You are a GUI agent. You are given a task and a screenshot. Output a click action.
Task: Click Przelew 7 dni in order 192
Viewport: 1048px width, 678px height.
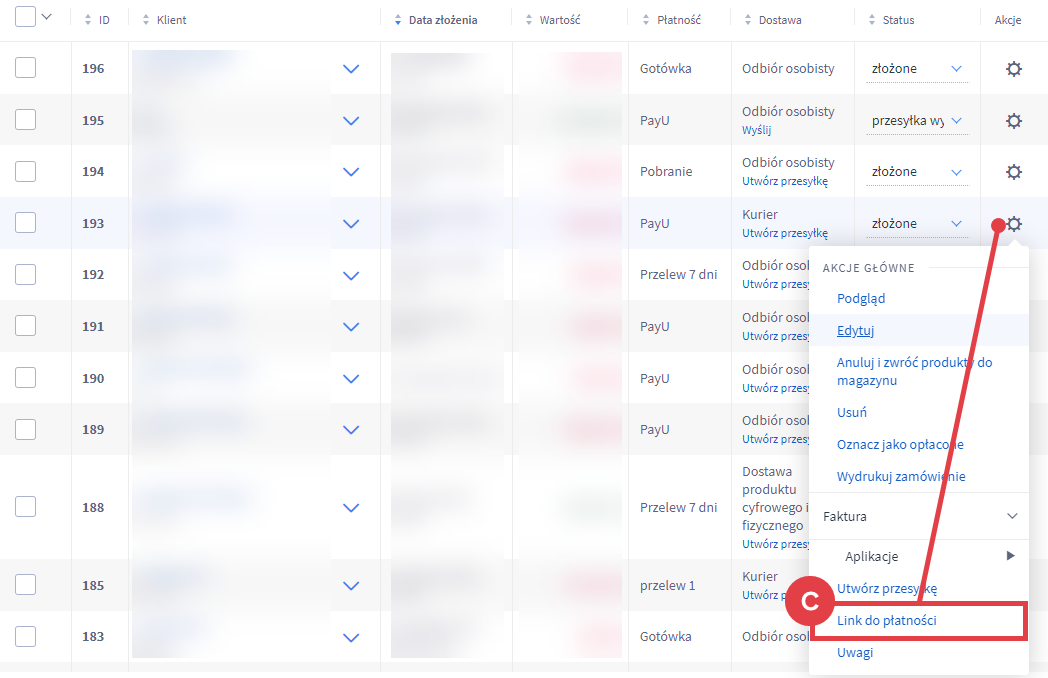(678, 275)
